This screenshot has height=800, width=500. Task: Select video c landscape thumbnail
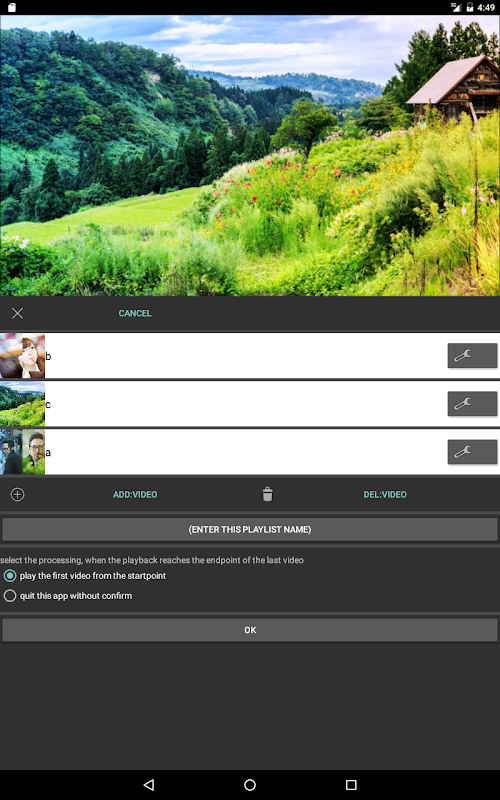tap(22, 404)
